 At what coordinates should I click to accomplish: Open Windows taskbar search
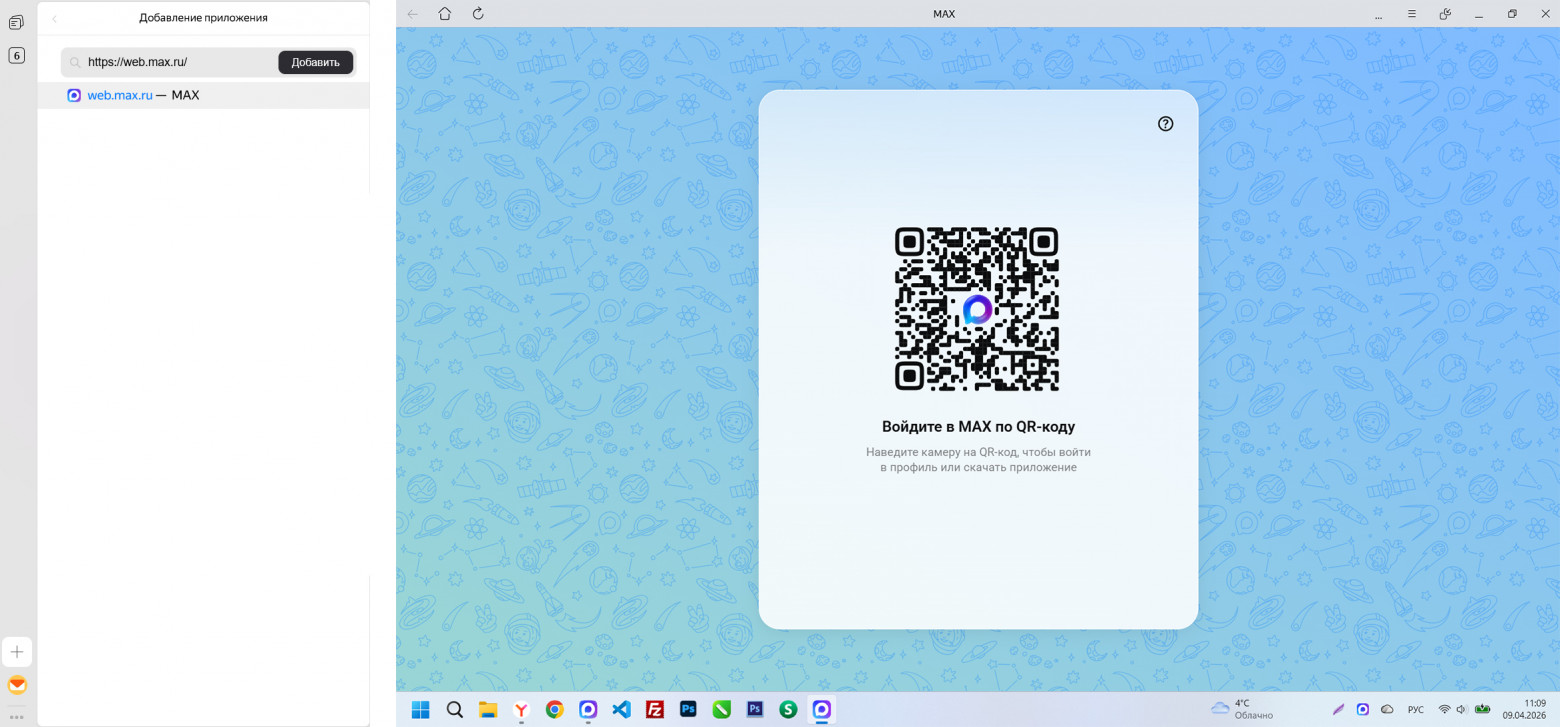pyautogui.click(x=454, y=709)
